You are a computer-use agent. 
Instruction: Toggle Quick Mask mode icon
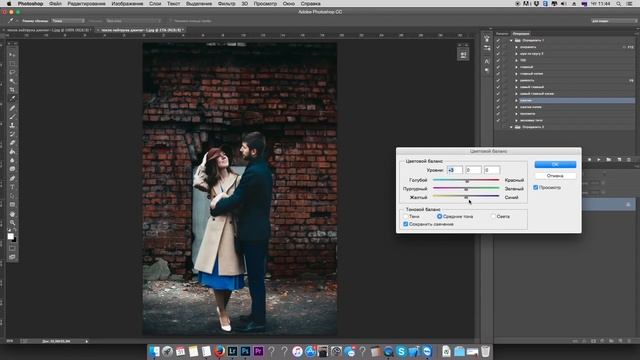(x=12, y=248)
